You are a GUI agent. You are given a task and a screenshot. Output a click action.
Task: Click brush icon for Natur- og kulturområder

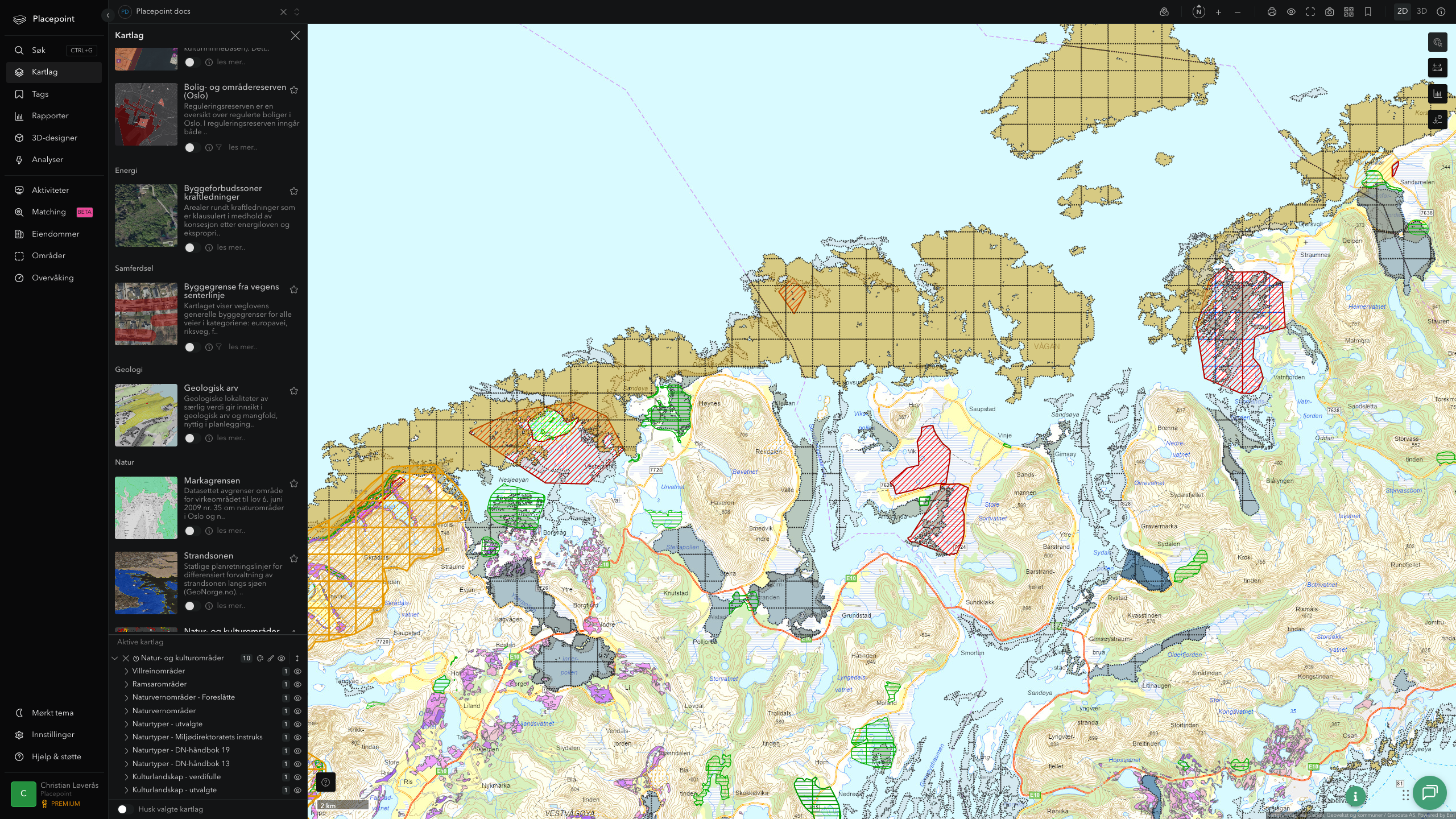(271, 659)
